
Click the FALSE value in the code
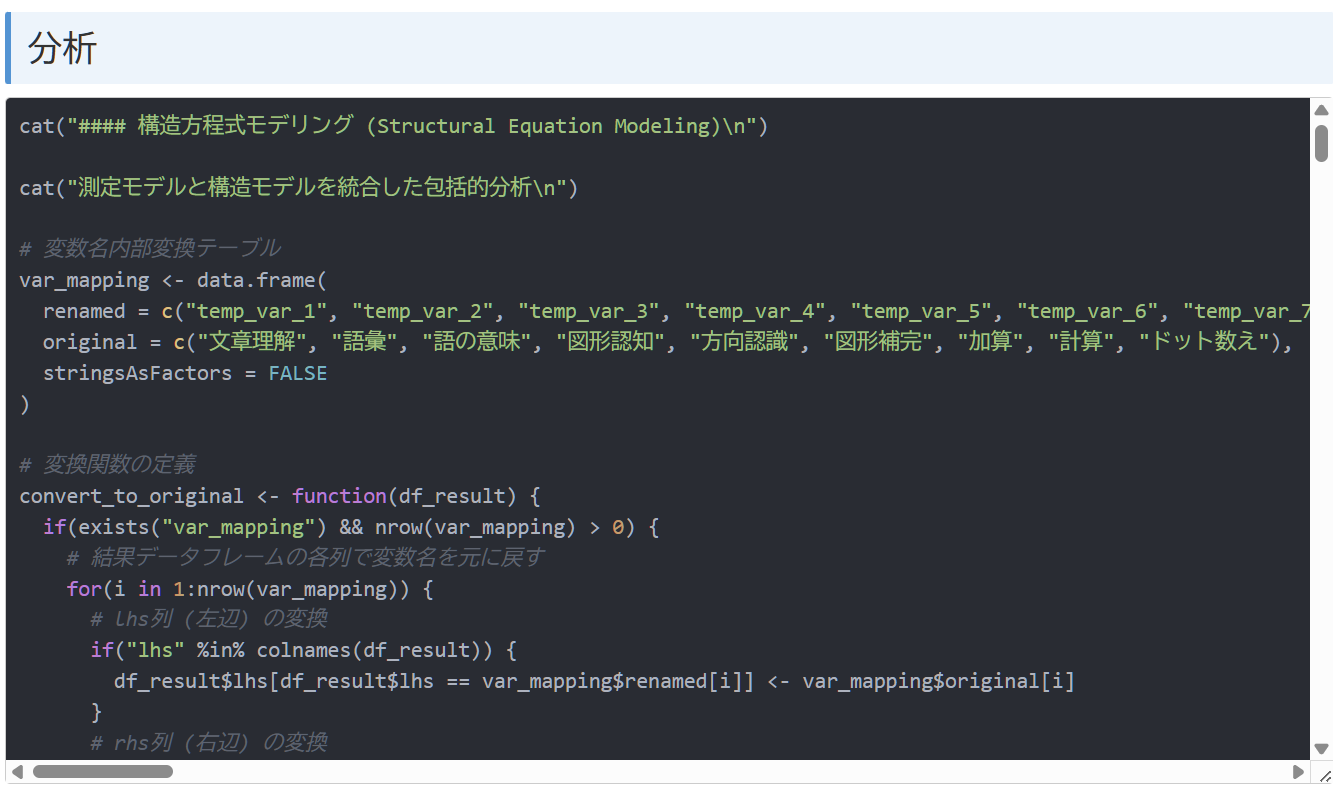click(x=297, y=373)
